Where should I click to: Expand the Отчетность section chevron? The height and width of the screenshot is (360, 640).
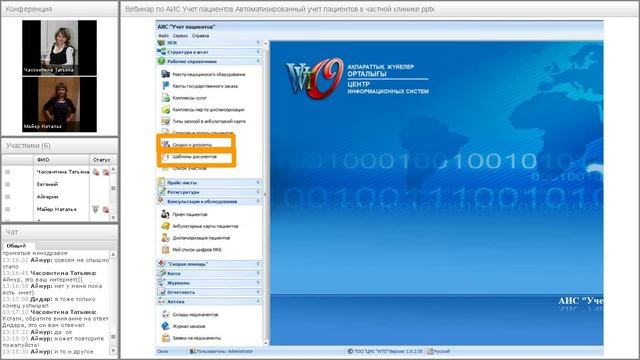point(258,292)
